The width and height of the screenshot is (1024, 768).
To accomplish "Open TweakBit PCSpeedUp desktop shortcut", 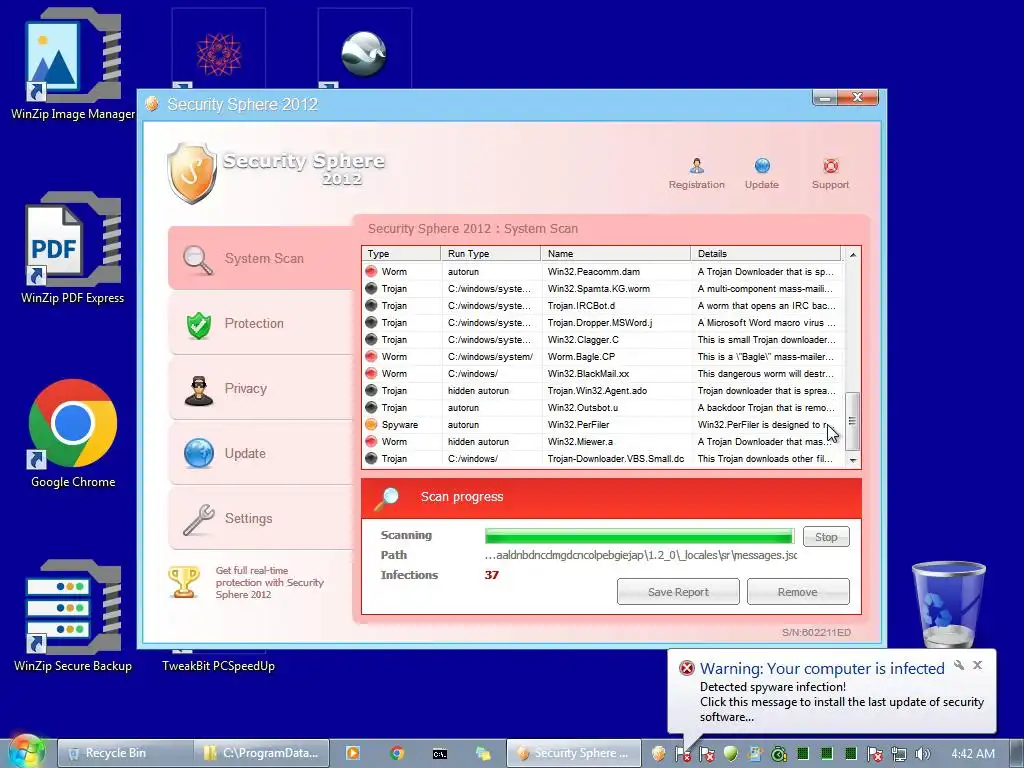I will pyautogui.click(x=218, y=665).
